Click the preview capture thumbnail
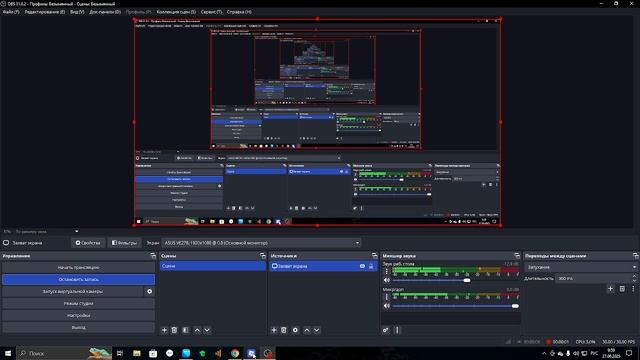The image size is (640, 360). 318,122
